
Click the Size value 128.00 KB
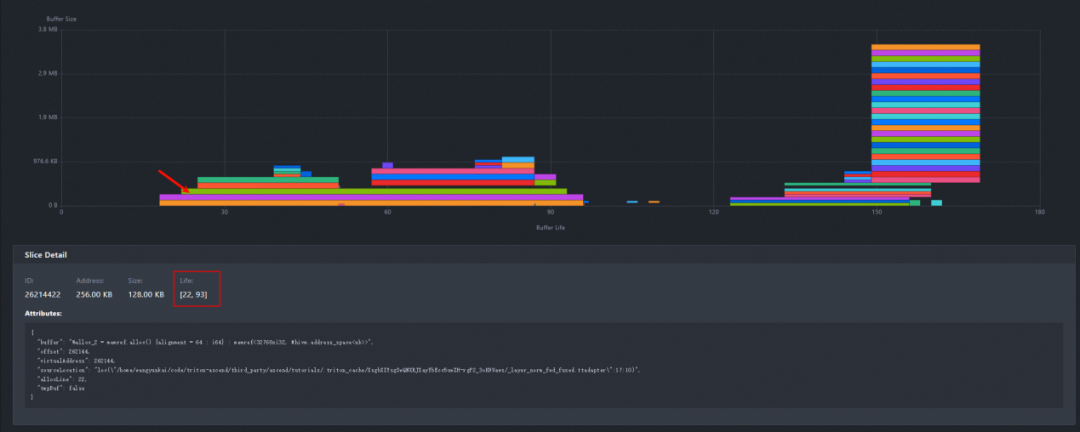point(146,294)
